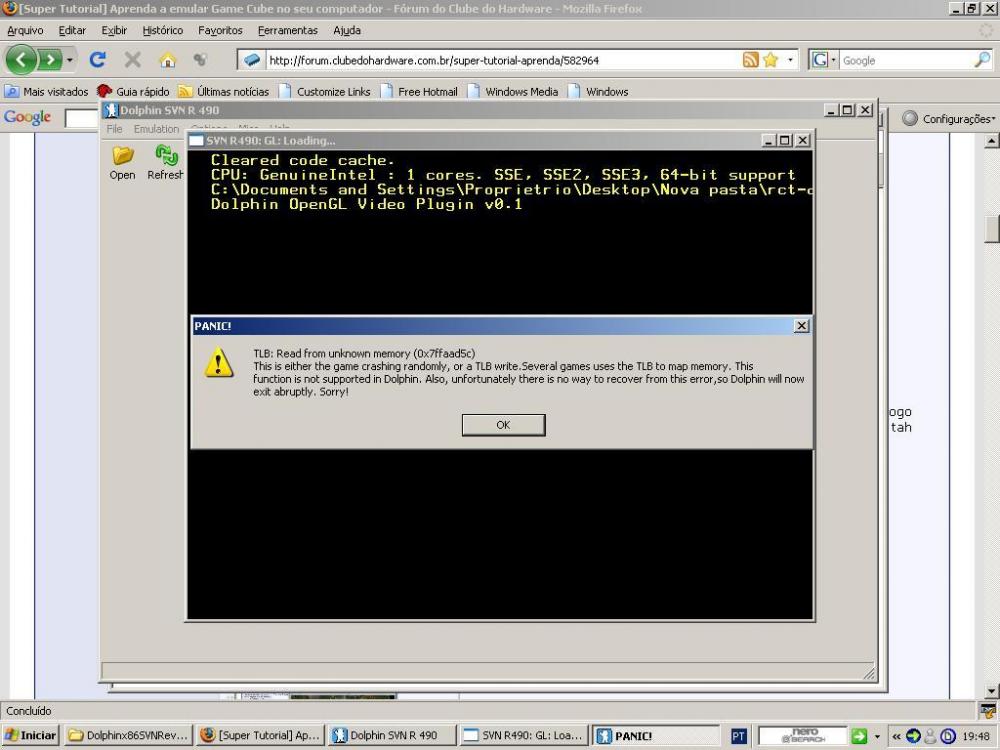
Task: Click the Iniciar start button
Action: [30, 736]
